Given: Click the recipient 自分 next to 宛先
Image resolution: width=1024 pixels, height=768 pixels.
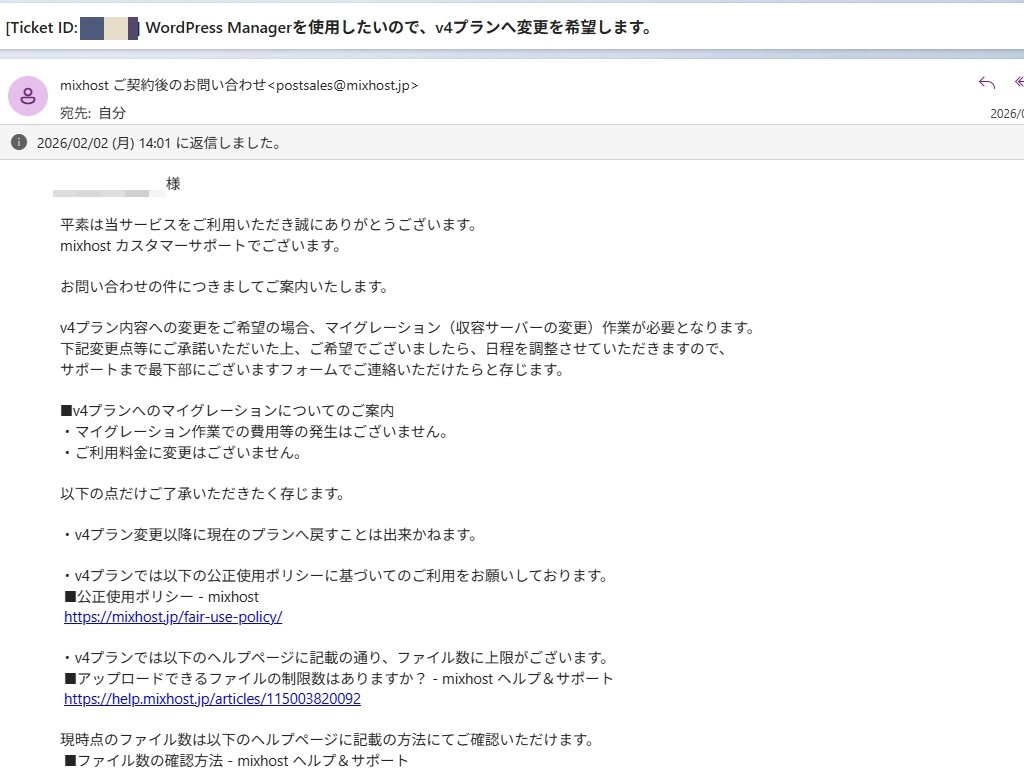Looking at the screenshot, I should click(x=110, y=113).
